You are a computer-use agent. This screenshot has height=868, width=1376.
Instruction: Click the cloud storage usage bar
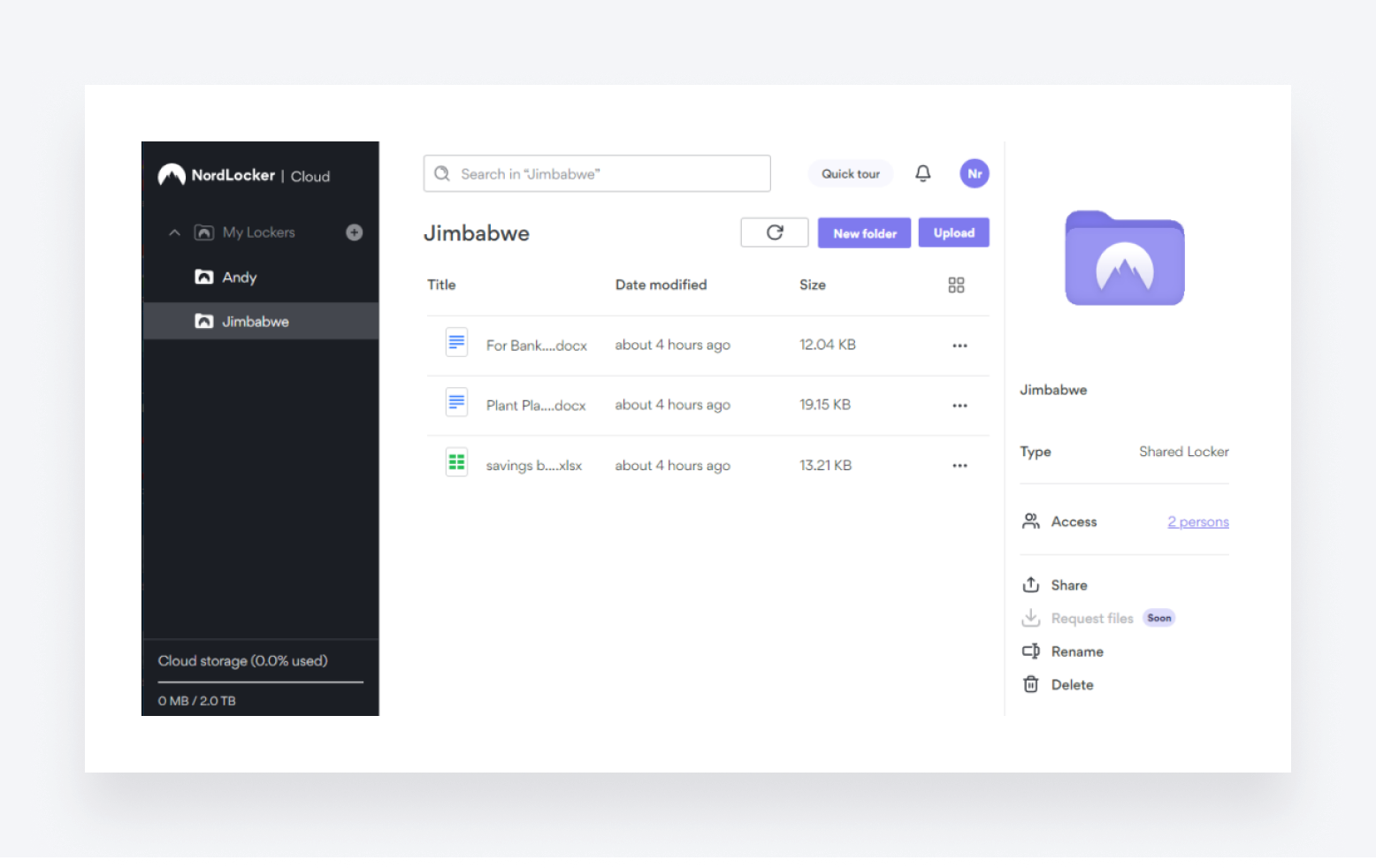[x=260, y=681]
